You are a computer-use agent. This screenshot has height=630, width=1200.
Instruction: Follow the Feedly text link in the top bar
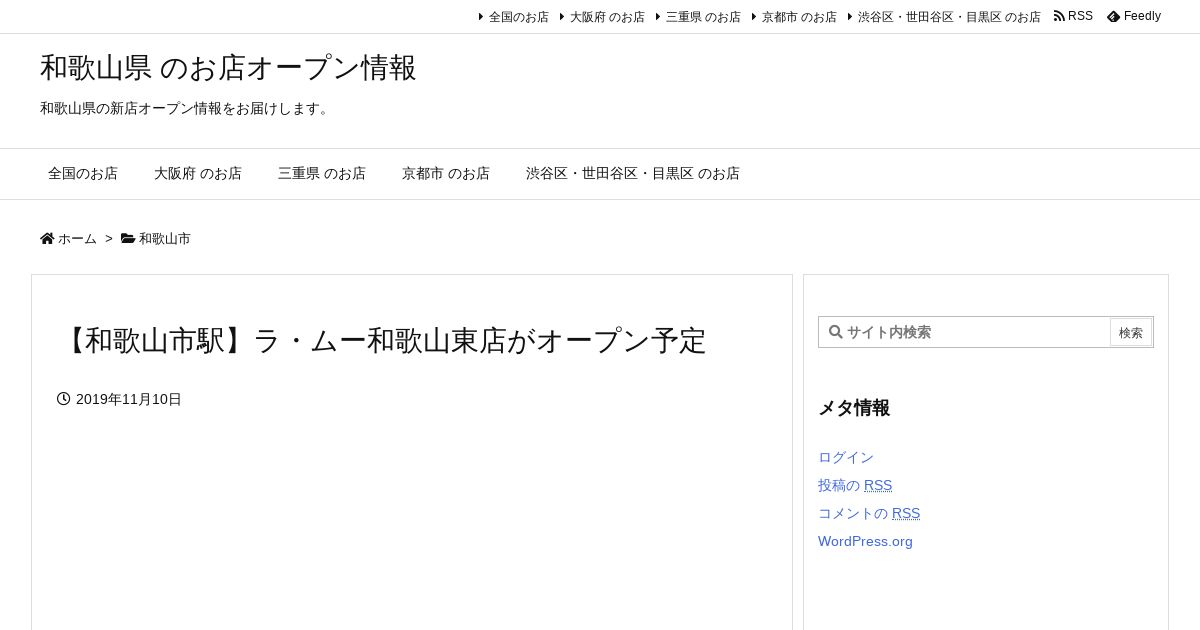(1142, 16)
